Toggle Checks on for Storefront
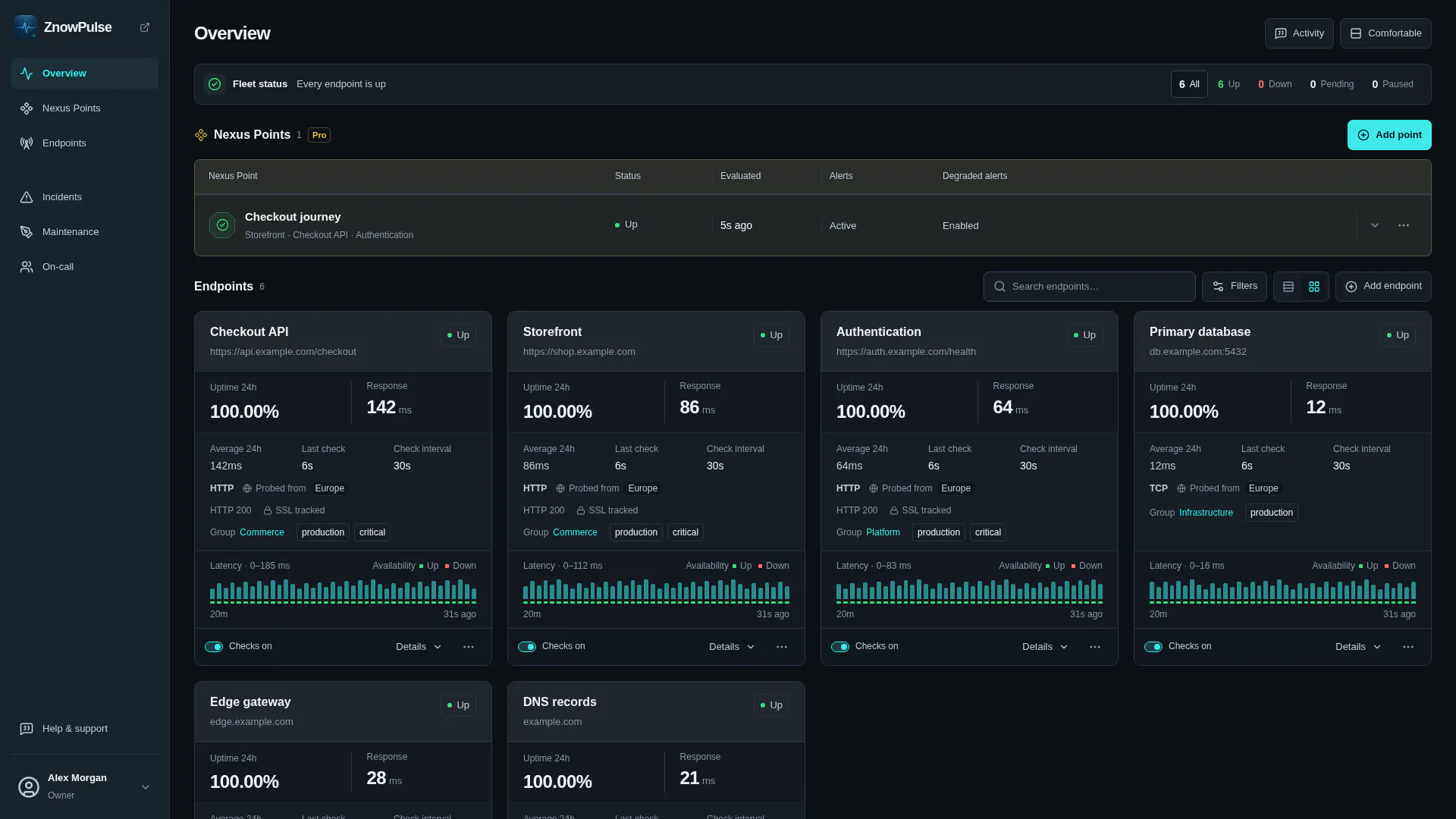The height and width of the screenshot is (819, 1456). coord(527,647)
